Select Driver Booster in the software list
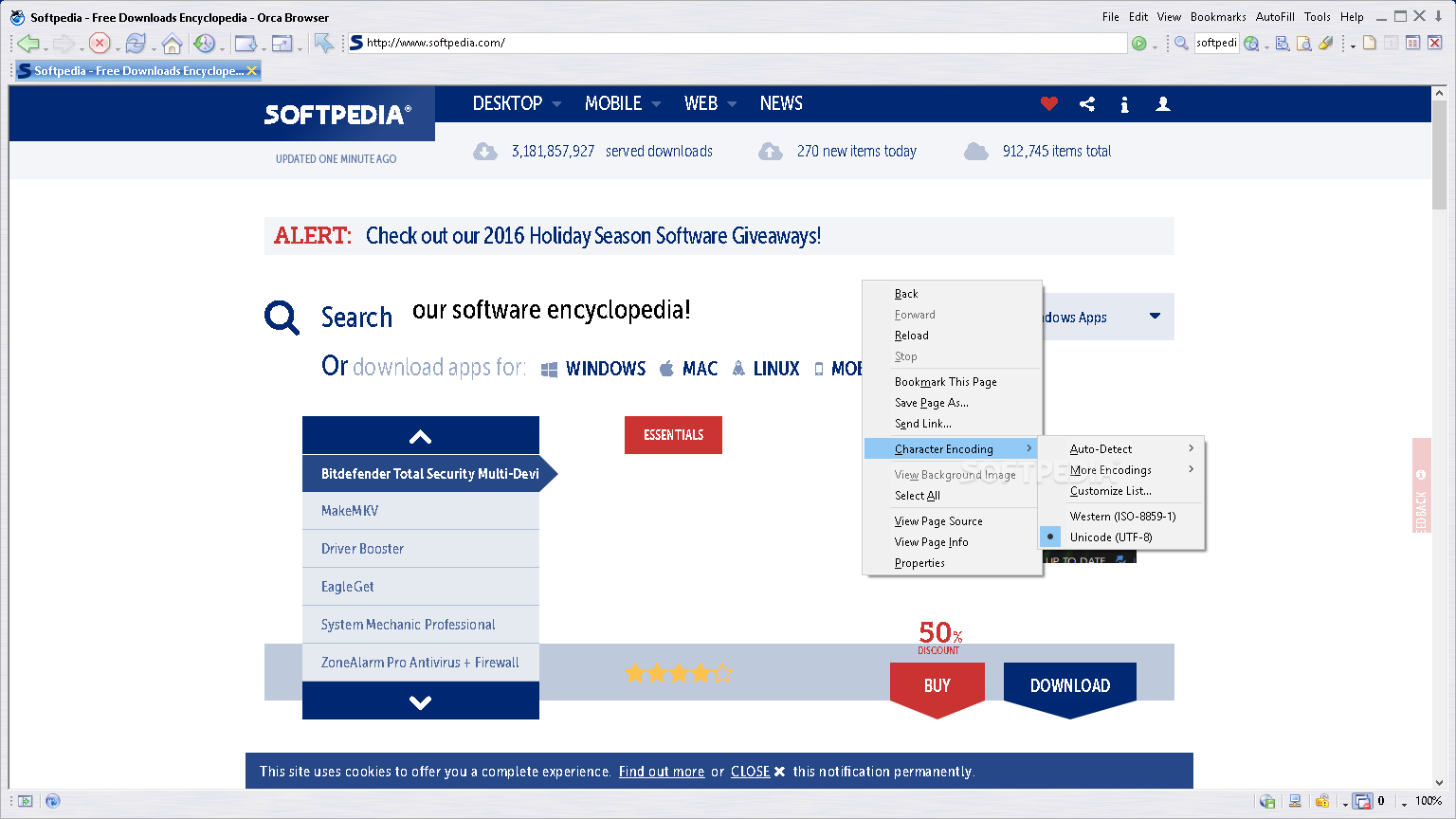Viewport: 1456px width, 819px height. [421, 549]
